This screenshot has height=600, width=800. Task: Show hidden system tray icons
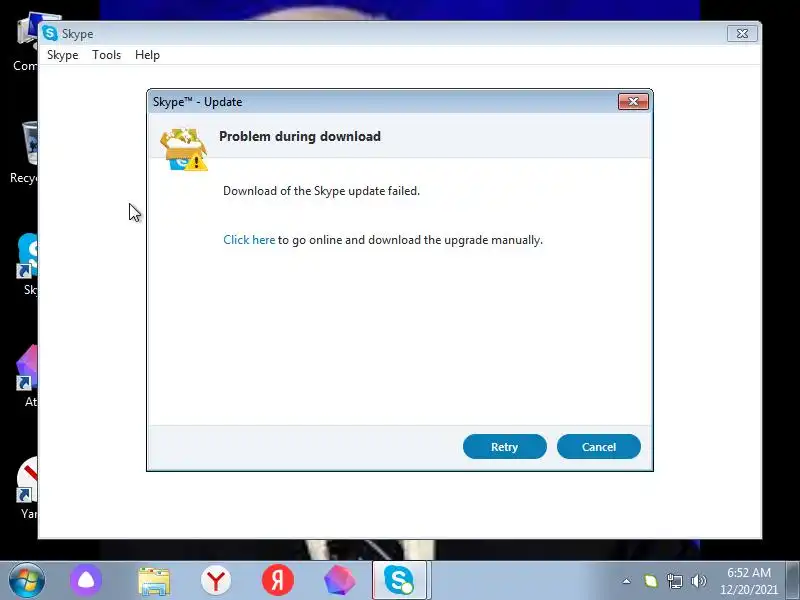(x=627, y=581)
